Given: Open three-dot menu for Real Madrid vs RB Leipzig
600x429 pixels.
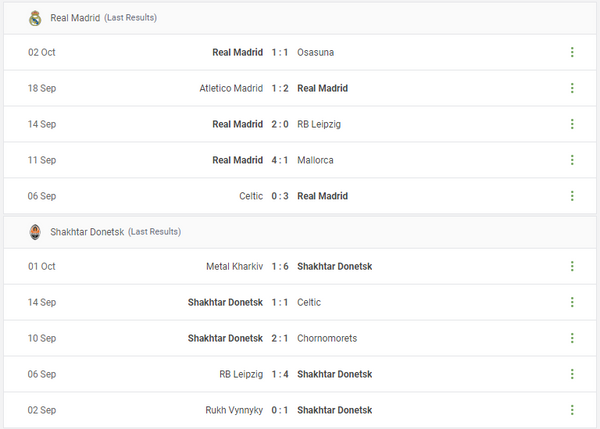Looking at the screenshot, I should (x=572, y=124).
